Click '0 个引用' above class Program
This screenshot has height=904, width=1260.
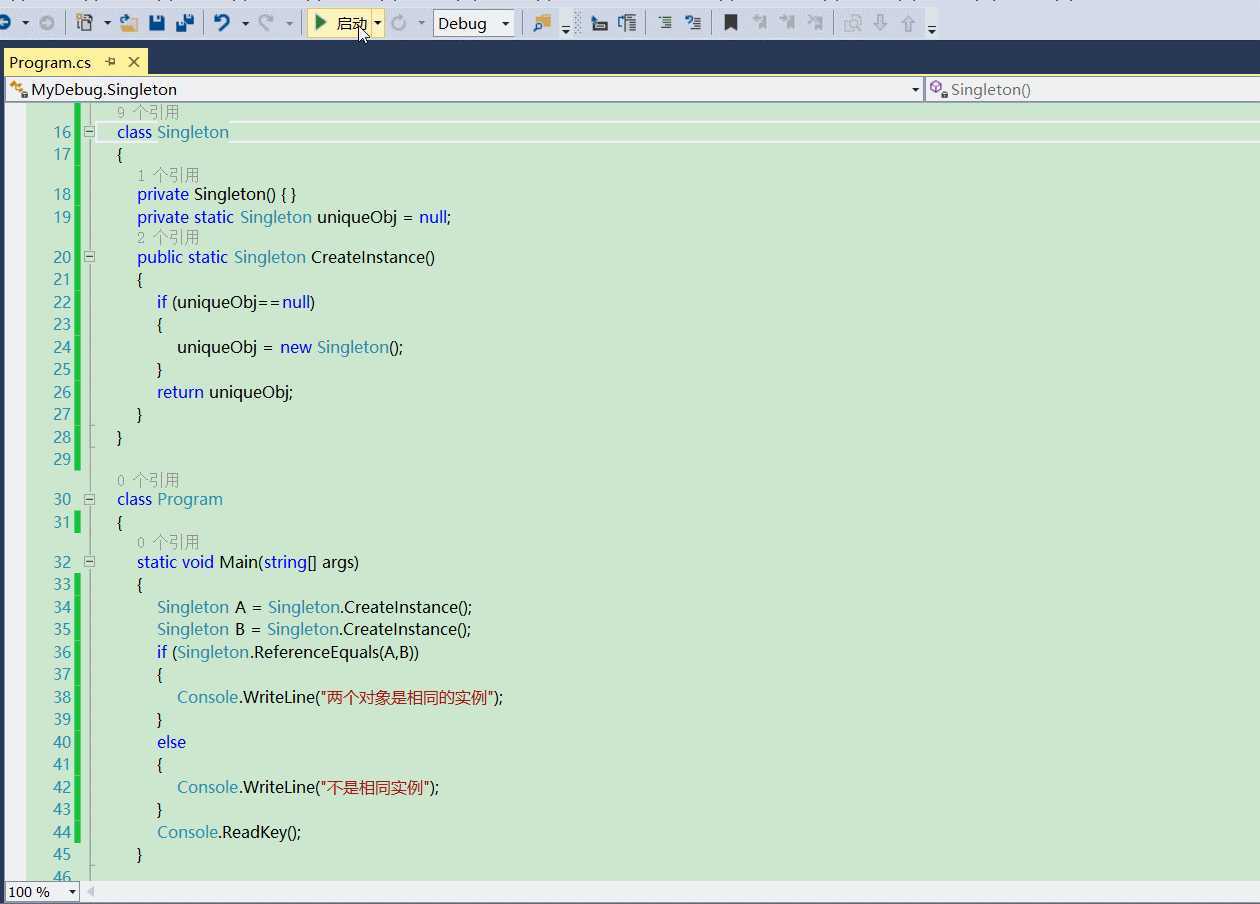[x=148, y=480]
